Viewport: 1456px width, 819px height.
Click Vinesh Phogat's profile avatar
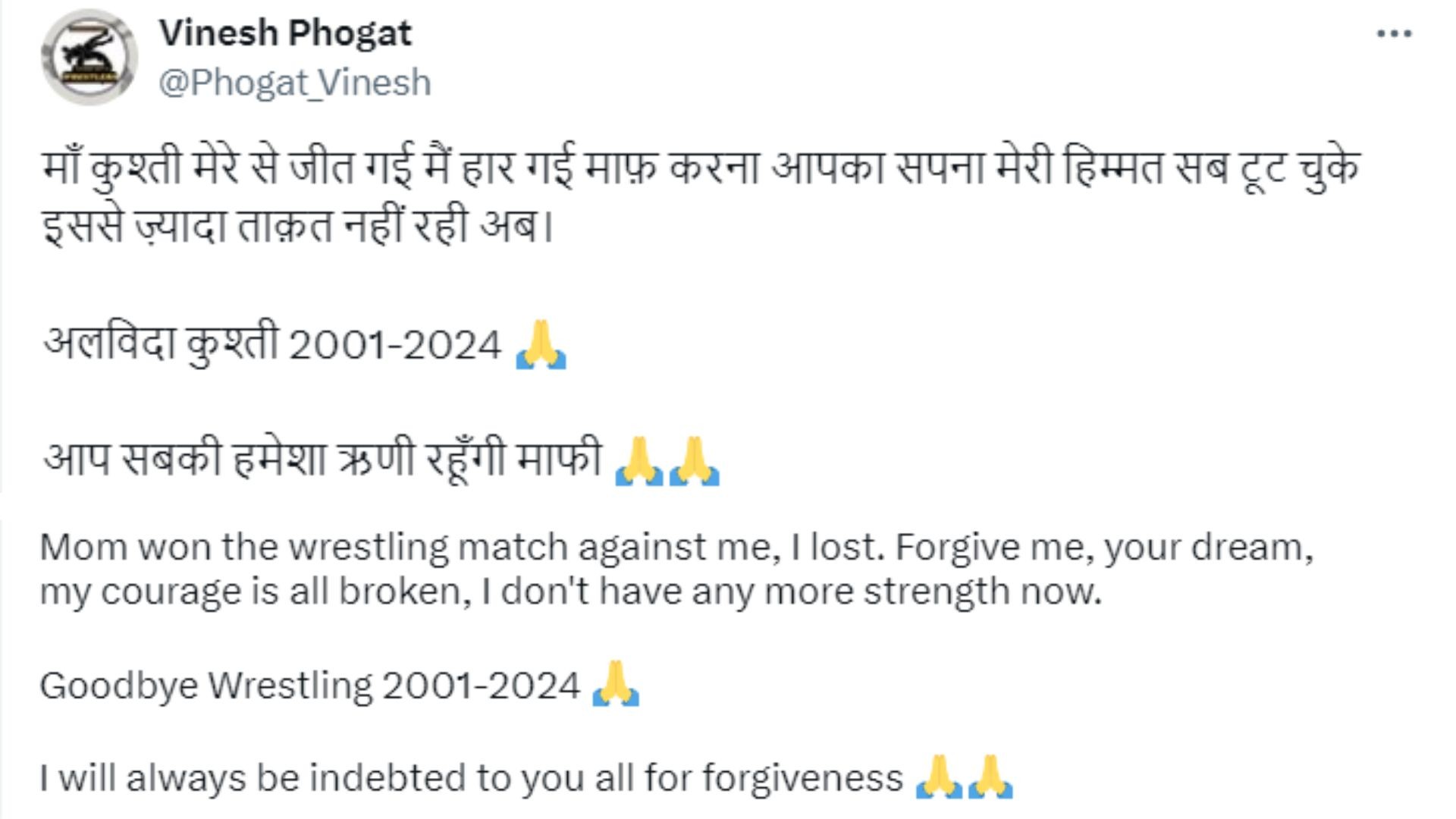89,57
